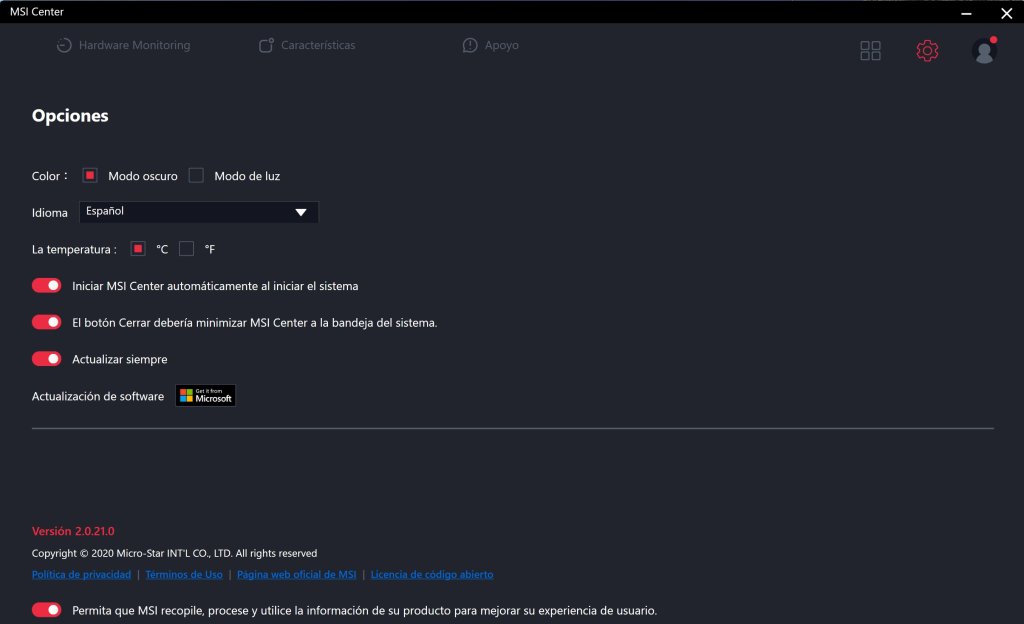Minimize the MSI Center window
Image resolution: width=1024 pixels, height=624 pixels.
(x=966, y=12)
